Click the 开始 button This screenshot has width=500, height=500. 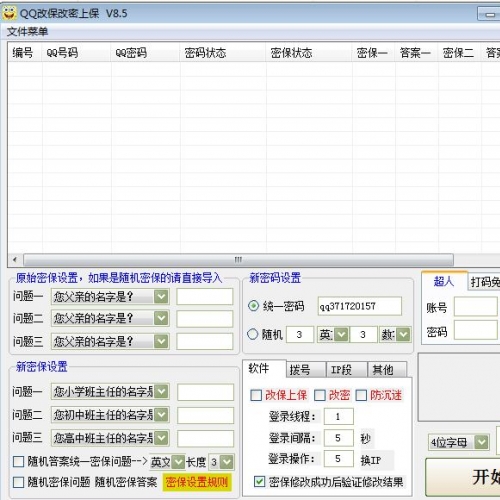point(463,477)
